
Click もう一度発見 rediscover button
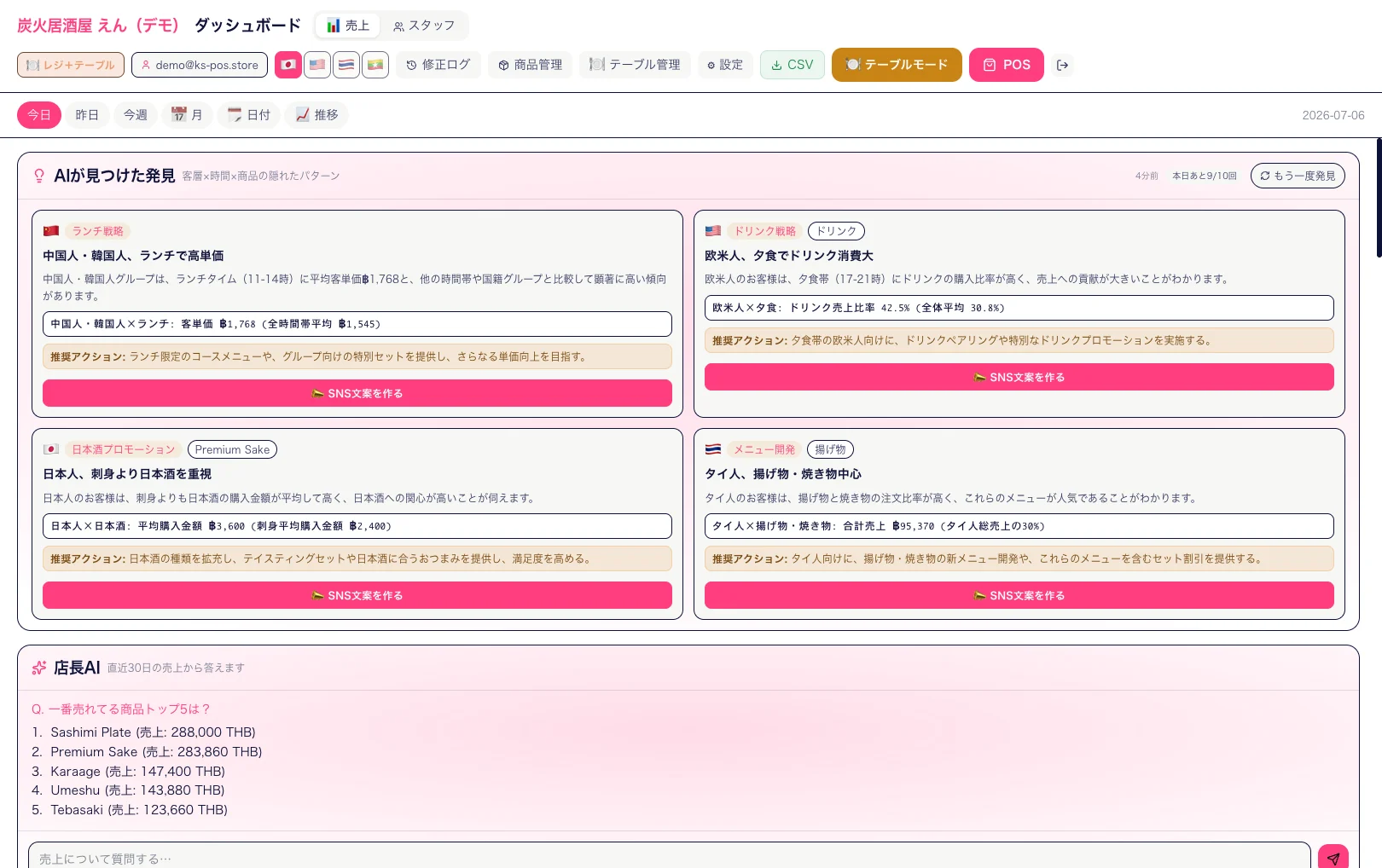tap(1298, 176)
